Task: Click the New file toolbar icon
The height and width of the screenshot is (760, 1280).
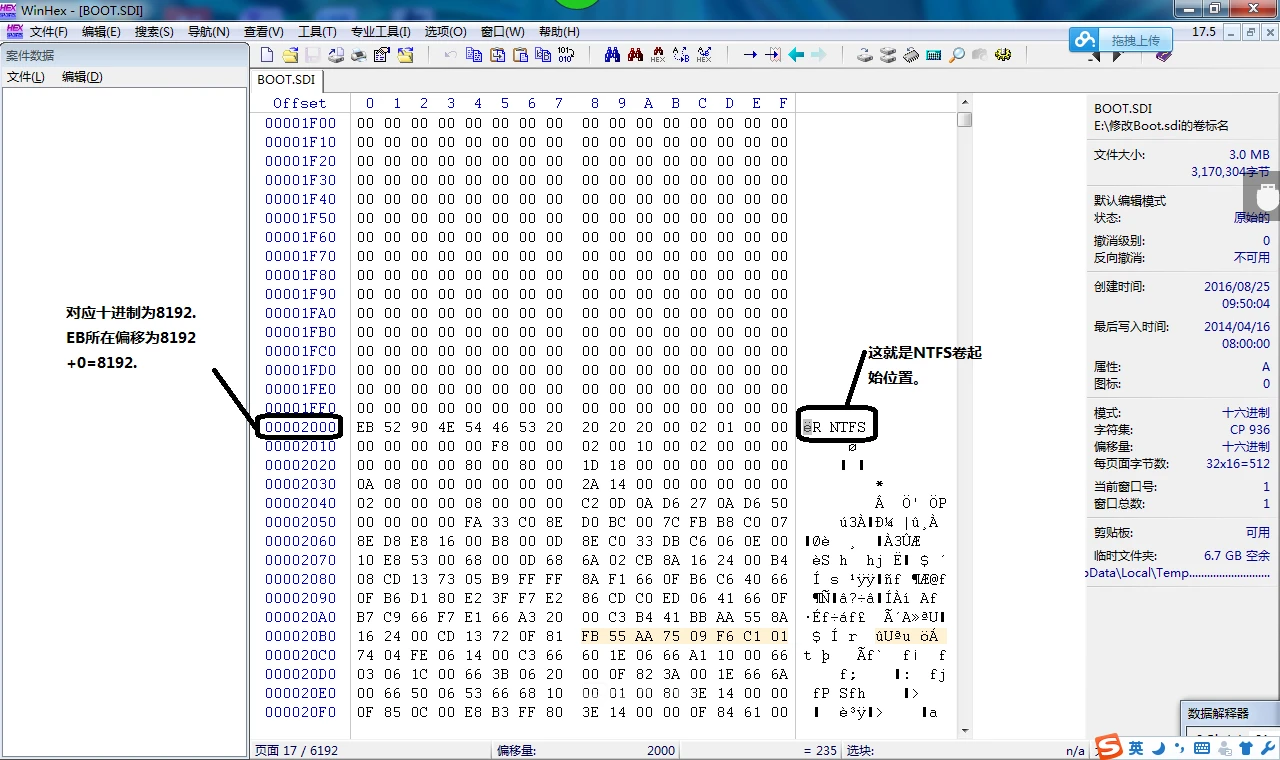Action: (267, 55)
